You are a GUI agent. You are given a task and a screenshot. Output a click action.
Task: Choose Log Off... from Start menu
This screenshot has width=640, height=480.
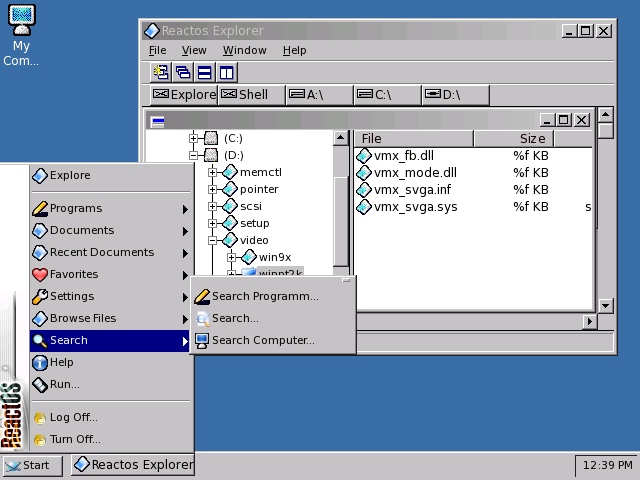tap(110, 418)
